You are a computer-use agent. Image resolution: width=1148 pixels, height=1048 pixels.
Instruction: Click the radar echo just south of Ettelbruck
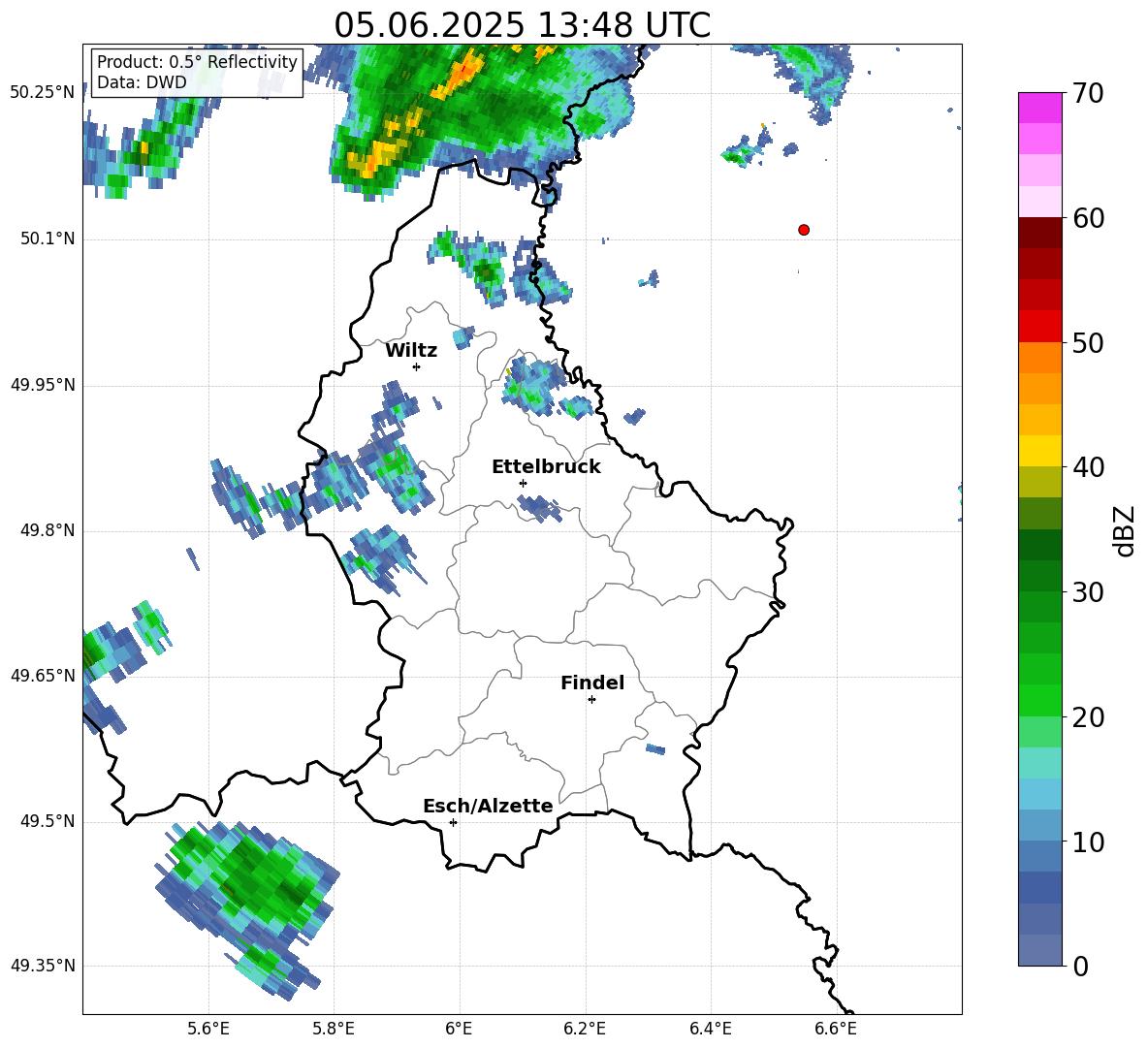[x=540, y=508]
